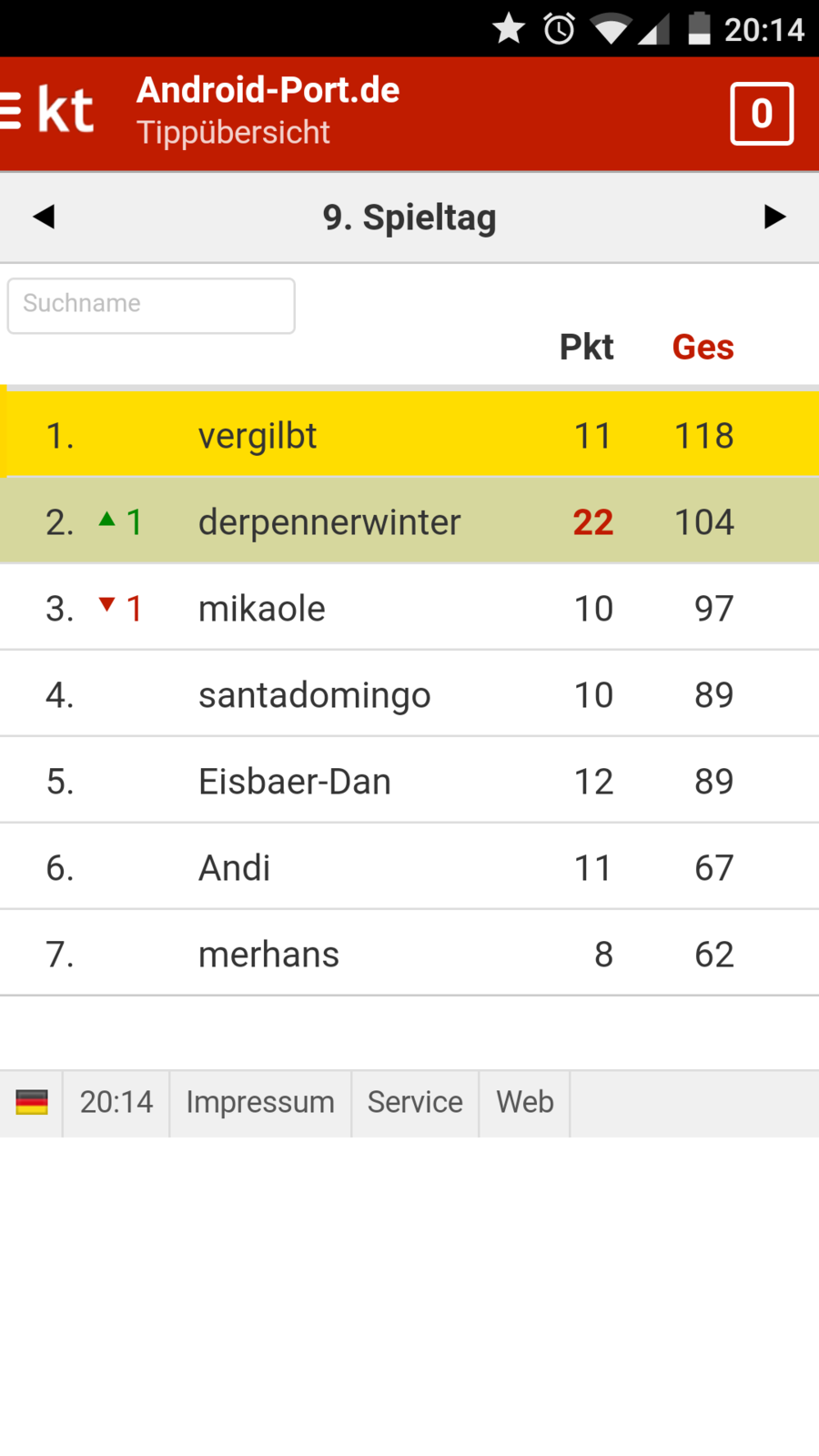
Task: Open the Service link in footer
Action: click(x=415, y=1102)
